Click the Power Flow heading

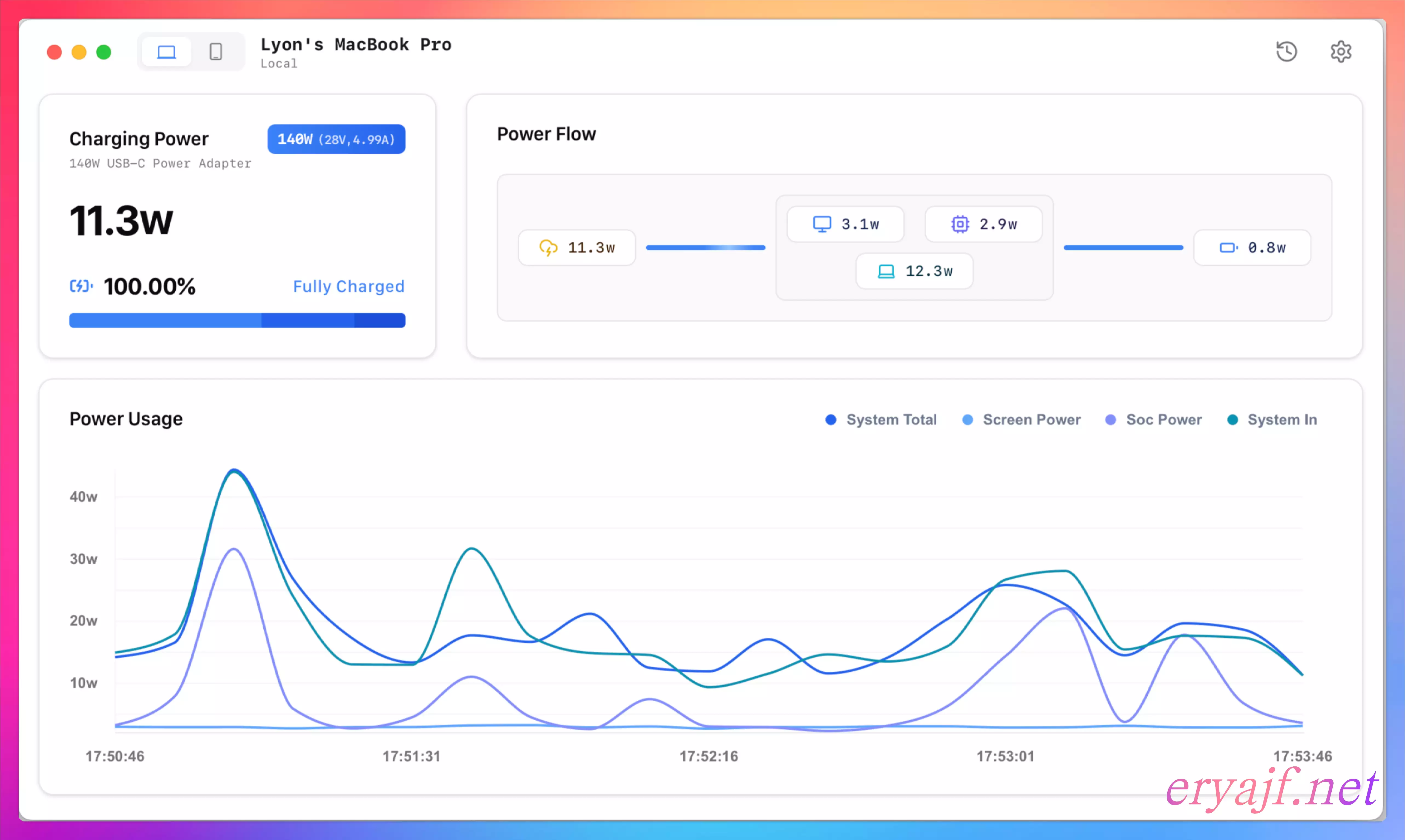[x=546, y=134]
